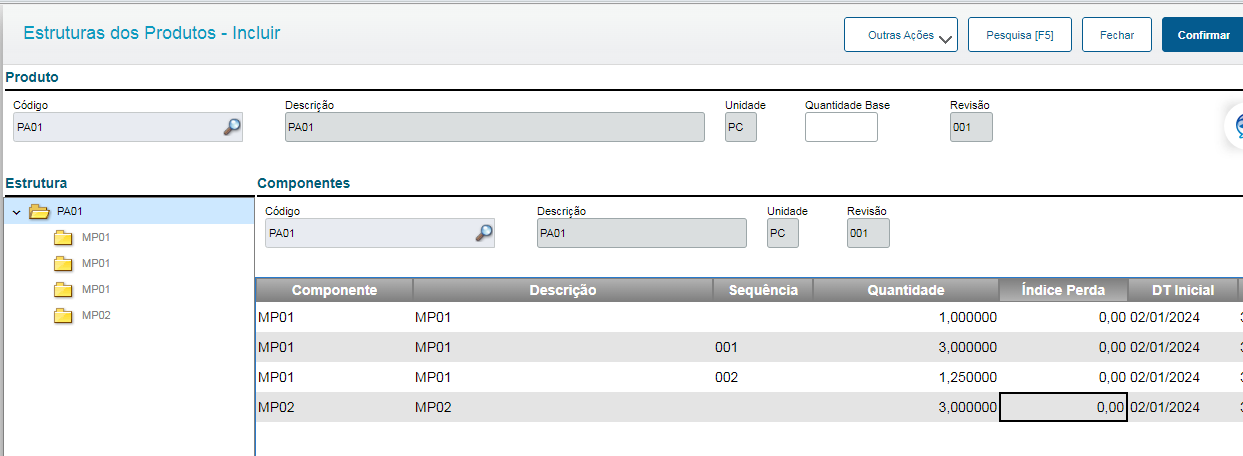The height and width of the screenshot is (456, 1243).
Task: Click the Quantidade column header
Action: tap(906, 290)
